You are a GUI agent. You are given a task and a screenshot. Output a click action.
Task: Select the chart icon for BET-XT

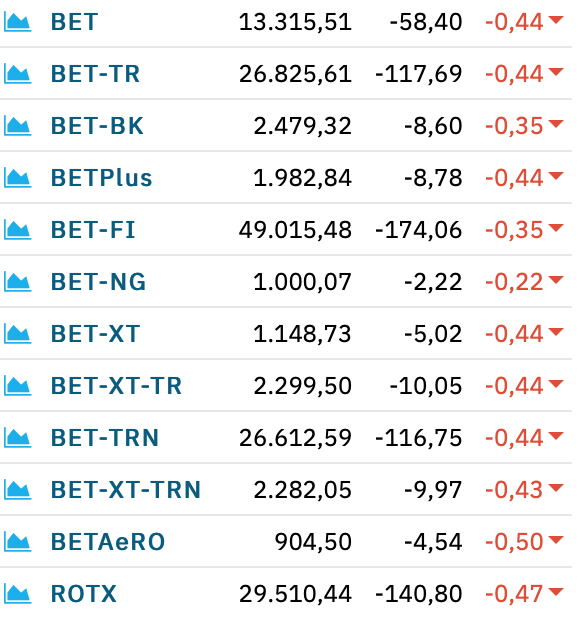(17, 334)
